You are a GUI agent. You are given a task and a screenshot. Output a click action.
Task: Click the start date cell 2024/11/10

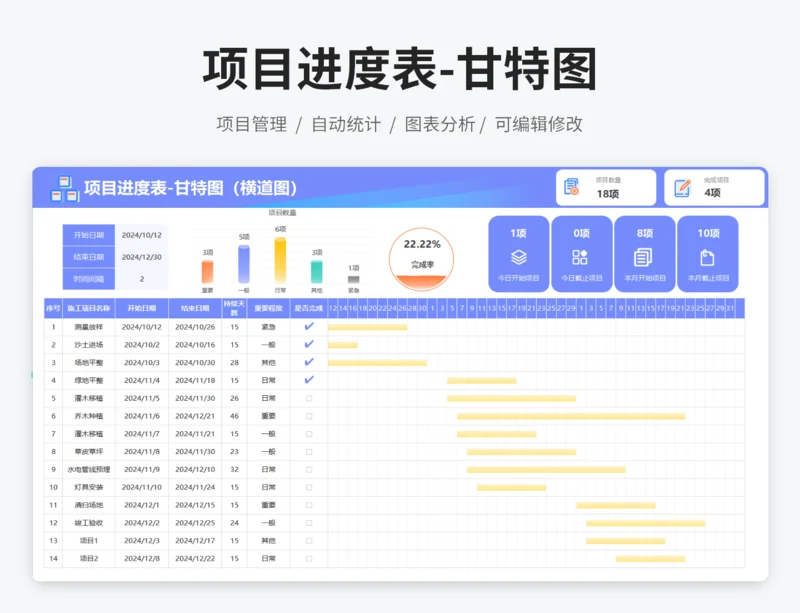click(x=142, y=487)
